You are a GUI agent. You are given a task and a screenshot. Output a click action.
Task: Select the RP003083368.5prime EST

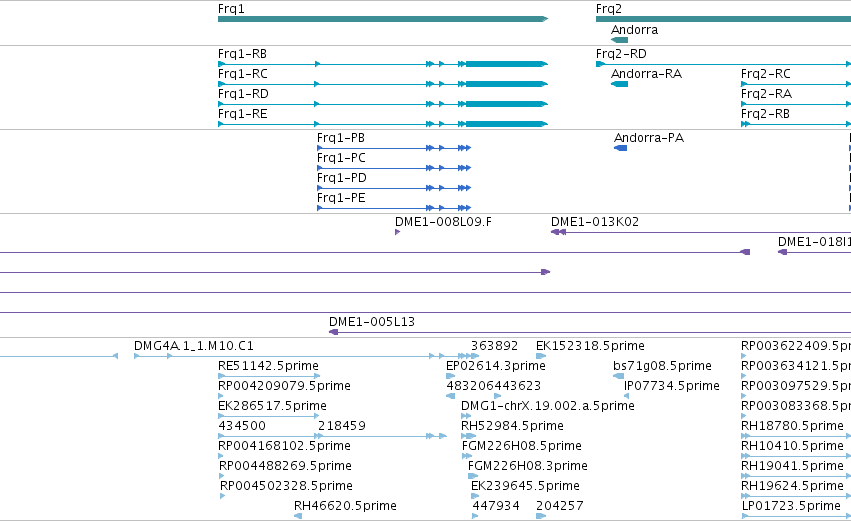click(x=743, y=416)
